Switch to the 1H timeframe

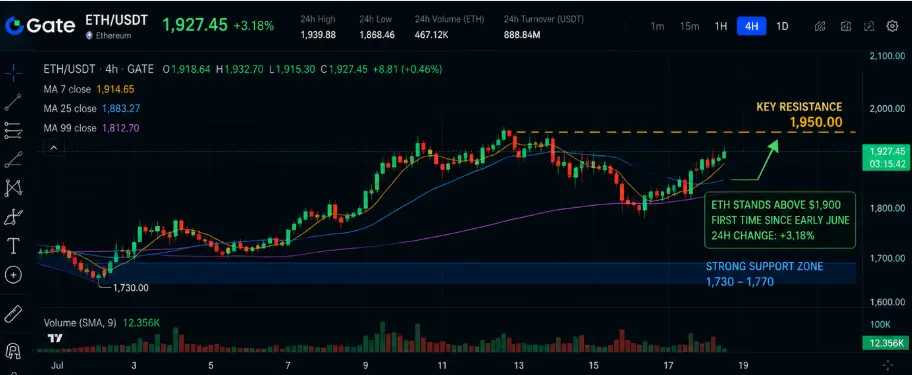click(x=721, y=26)
